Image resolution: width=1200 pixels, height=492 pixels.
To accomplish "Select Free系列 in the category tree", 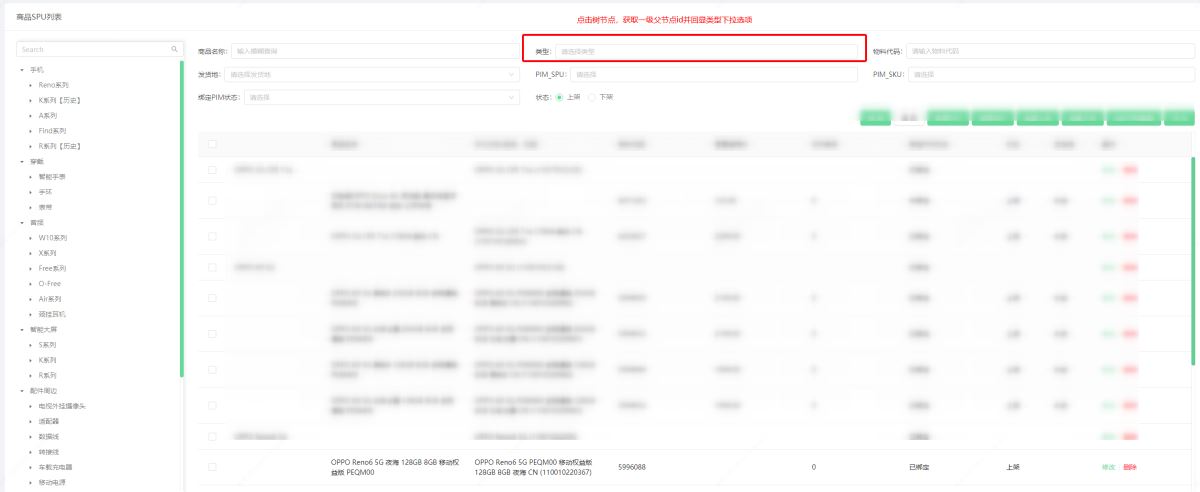I will tap(52, 268).
